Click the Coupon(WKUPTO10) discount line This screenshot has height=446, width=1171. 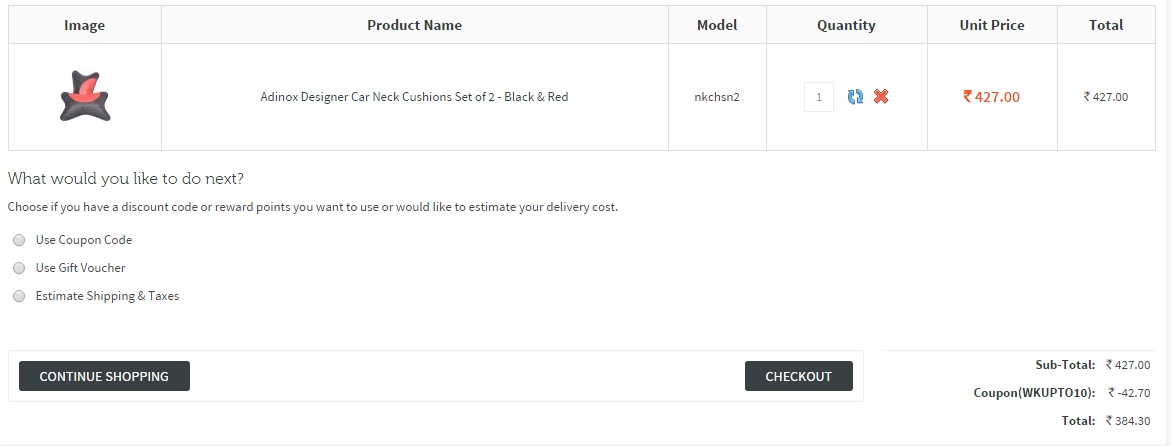(1034, 393)
